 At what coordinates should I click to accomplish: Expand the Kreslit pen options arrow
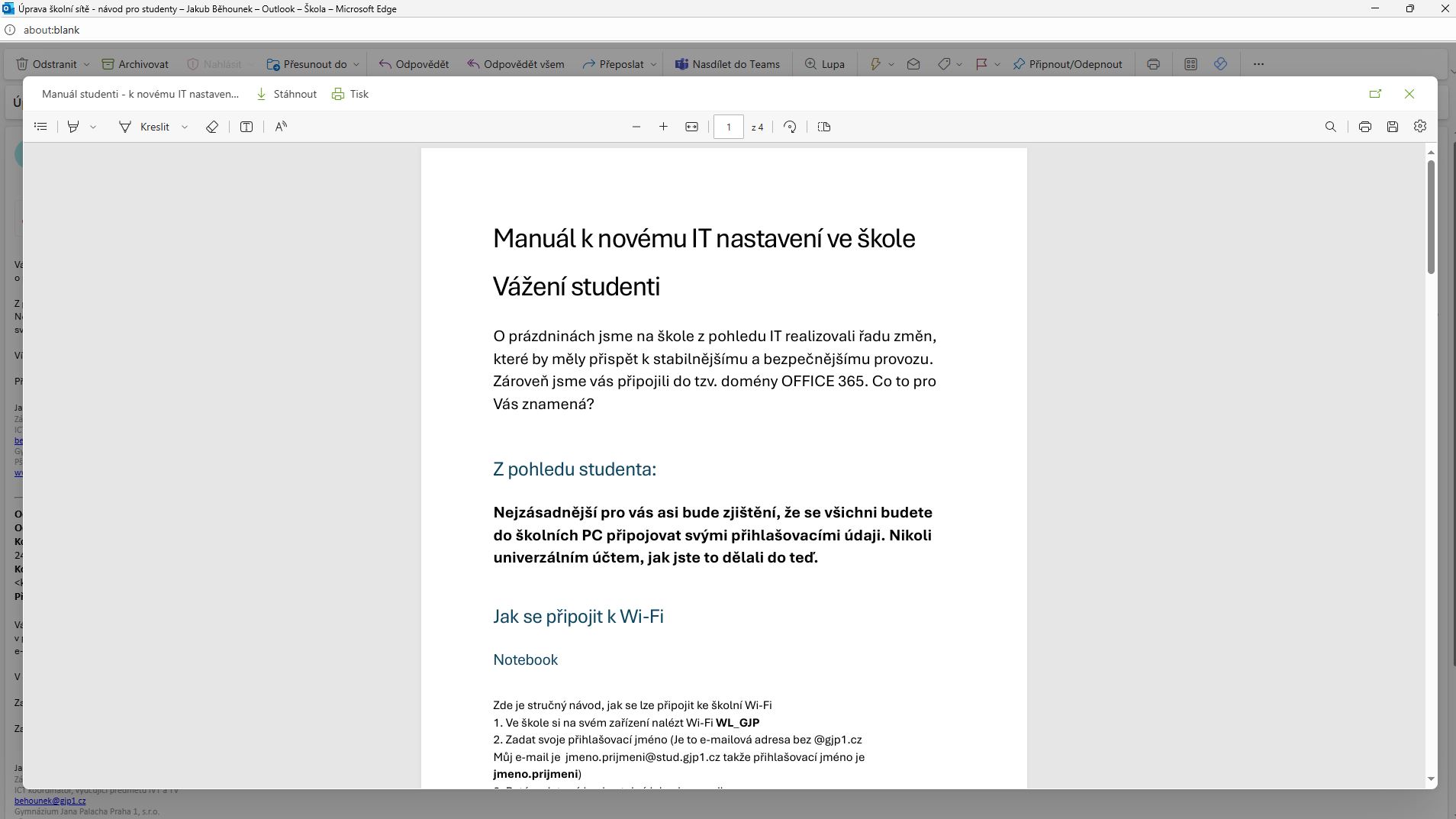[x=185, y=127]
